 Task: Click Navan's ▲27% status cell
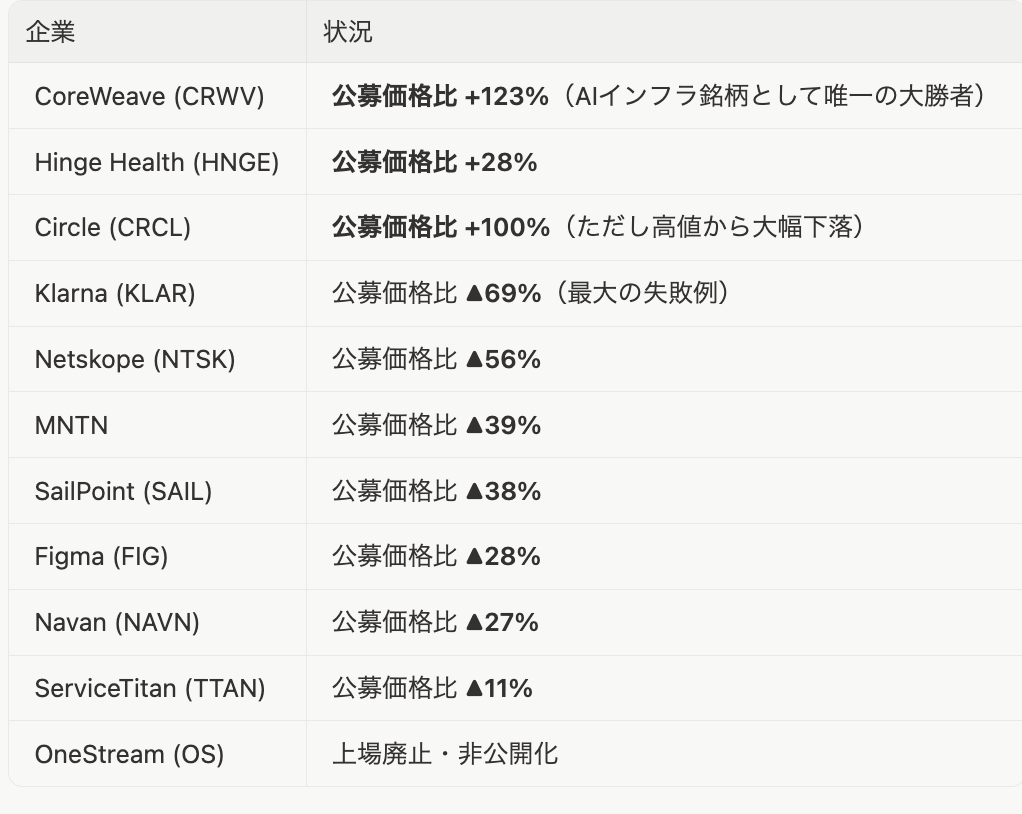coord(435,623)
